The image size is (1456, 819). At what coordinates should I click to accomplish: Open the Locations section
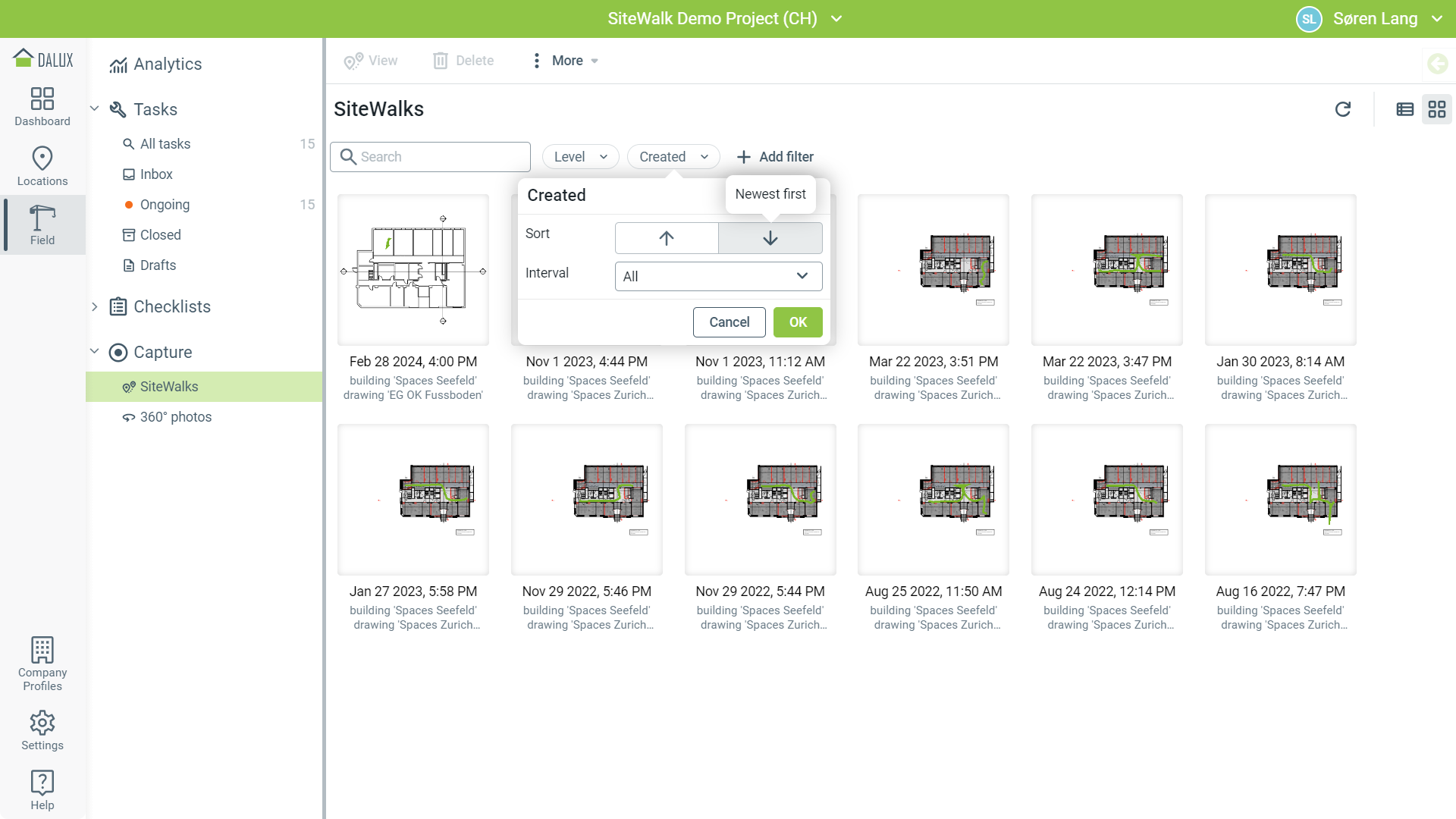tap(42, 166)
